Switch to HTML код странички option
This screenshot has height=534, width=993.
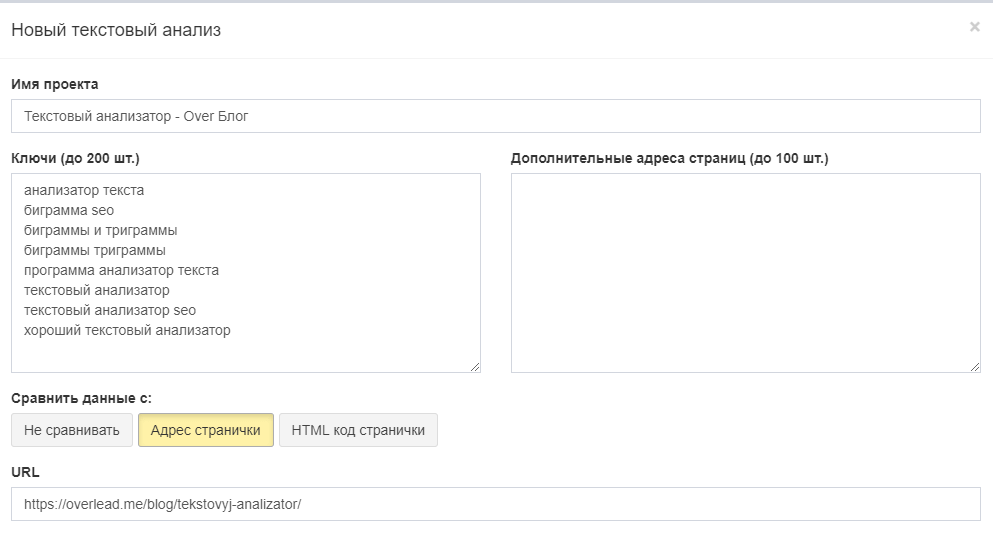358,430
